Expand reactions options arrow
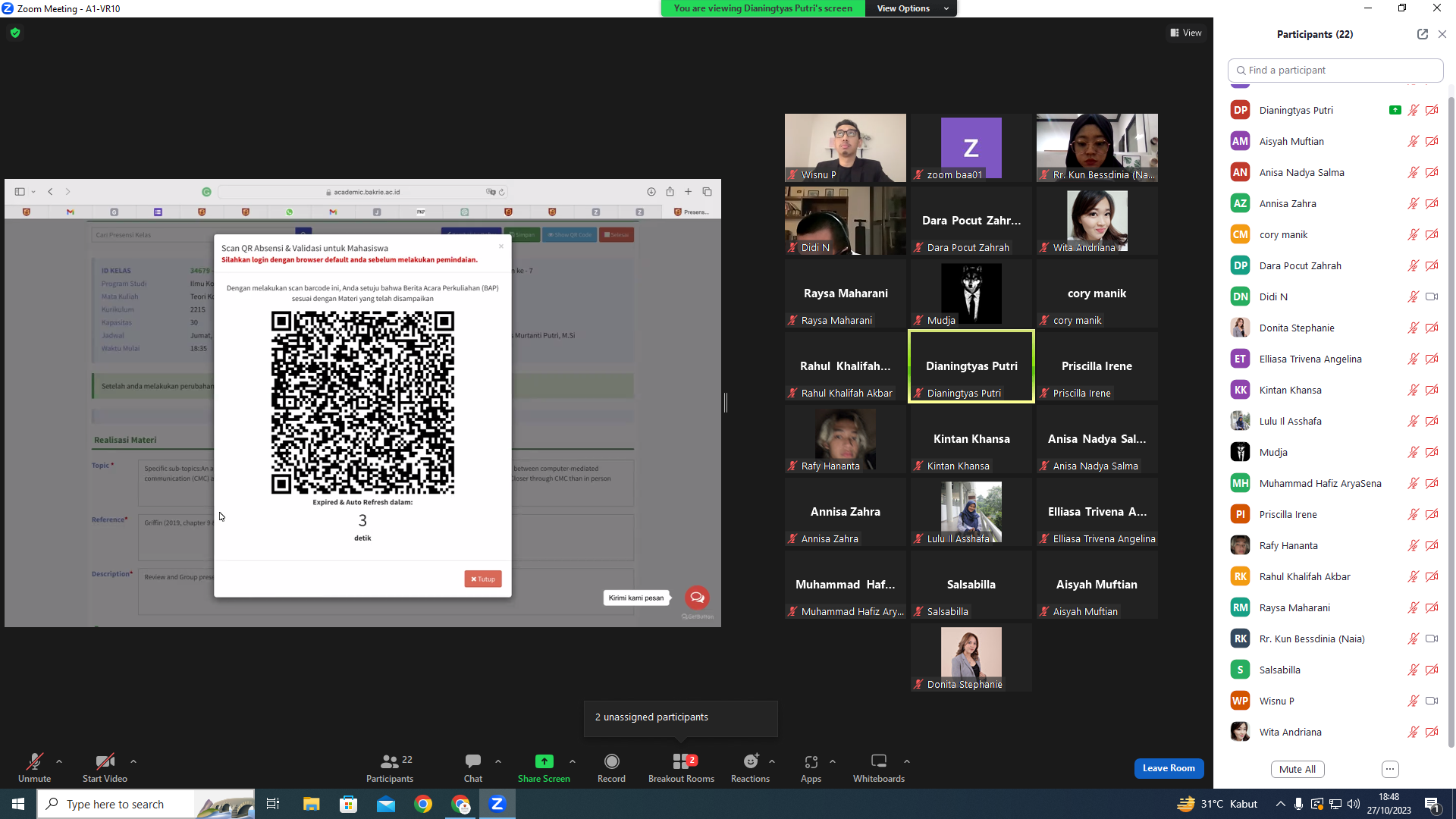Image resolution: width=1456 pixels, height=819 pixels. pyautogui.click(x=772, y=761)
